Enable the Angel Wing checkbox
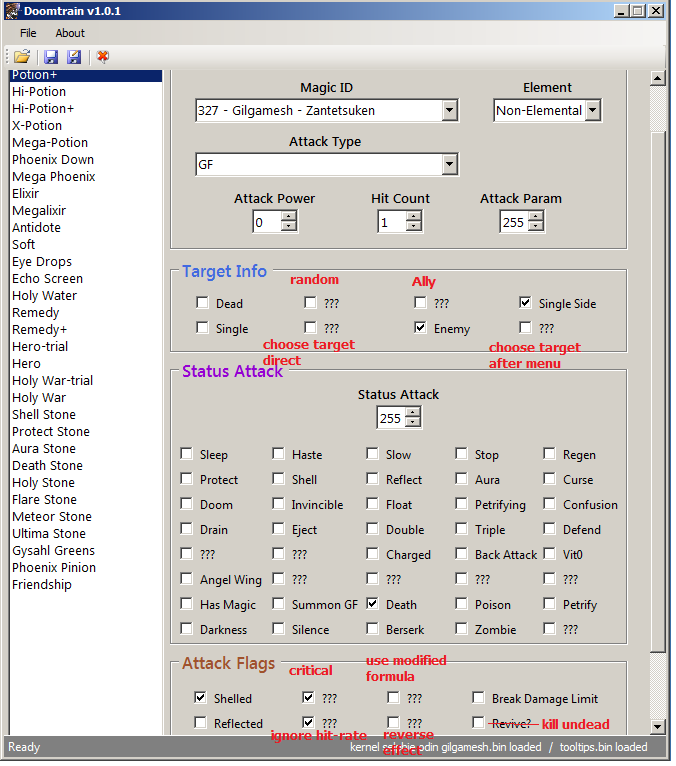This screenshot has height=766, width=676. pos(186,579)
